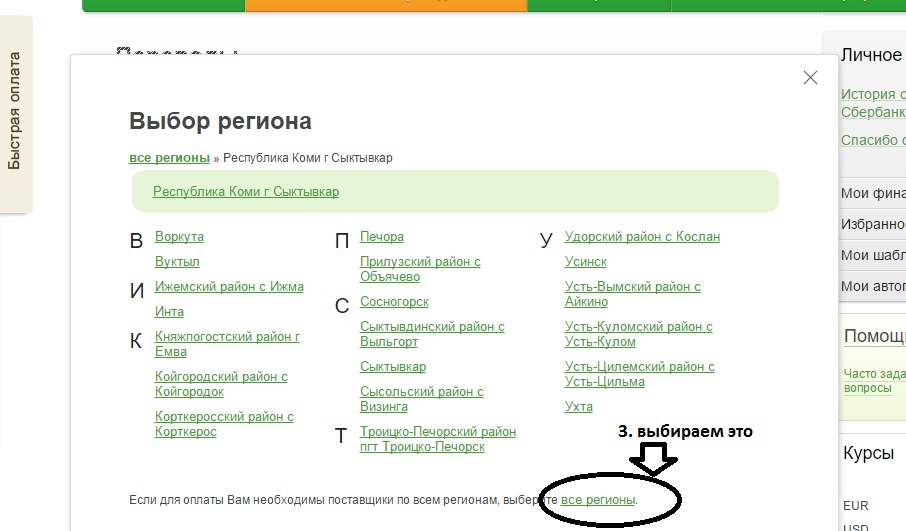
Task: Click the orange navigation tab at top
Action: [x=386, y=5]
